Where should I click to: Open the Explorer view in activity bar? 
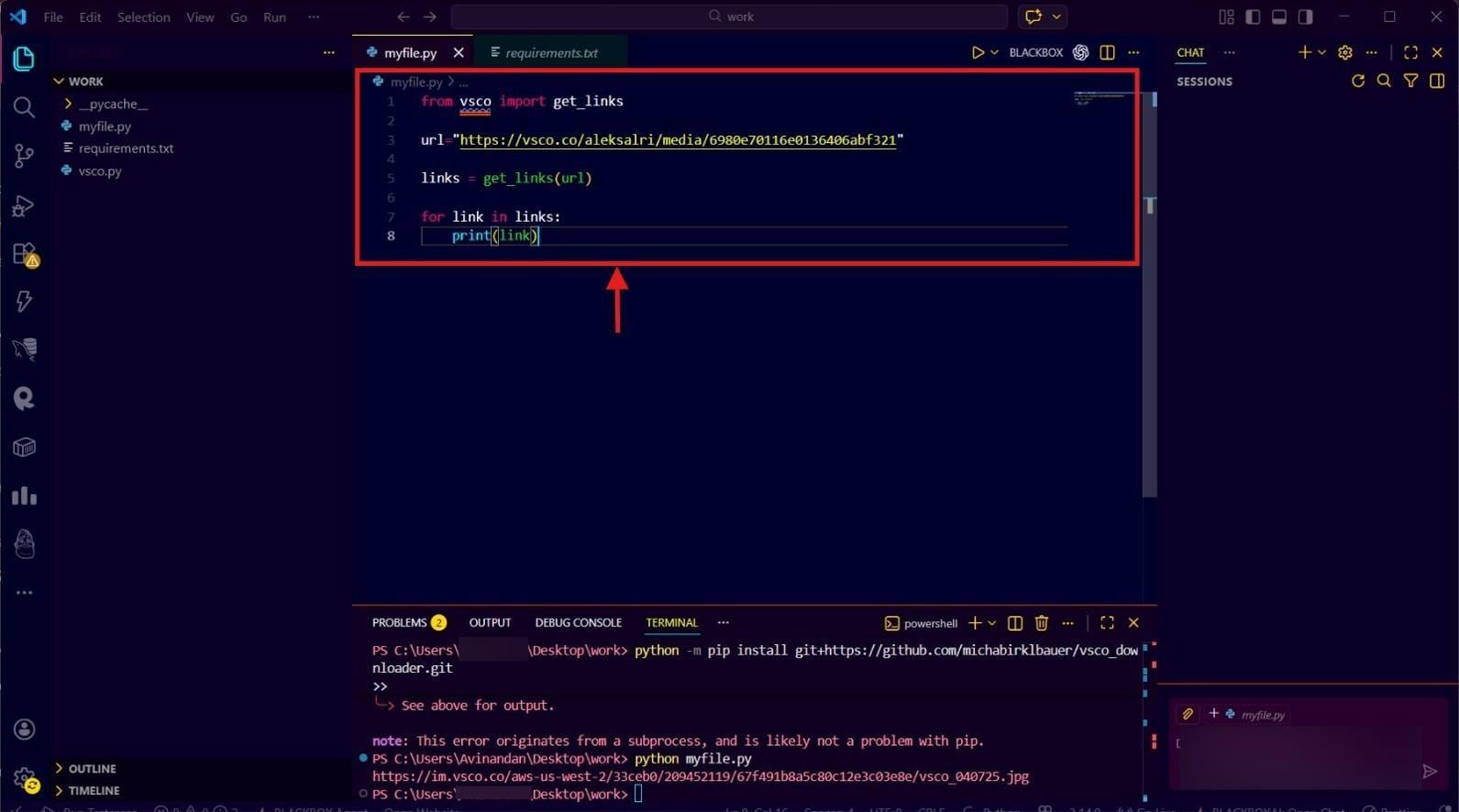[24, 59]
